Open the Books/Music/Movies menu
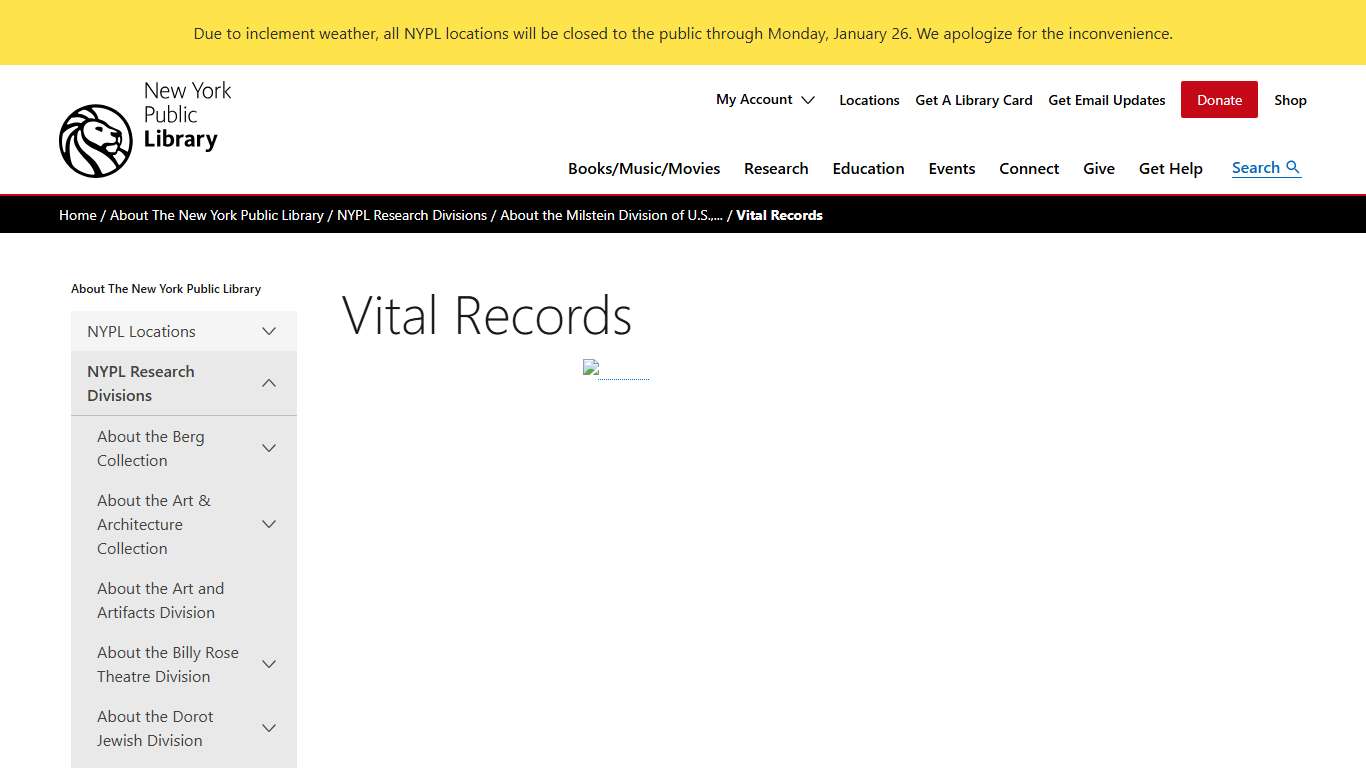Image resolution: width=1366 pixels, height=768 pixels. click(644, 168)
